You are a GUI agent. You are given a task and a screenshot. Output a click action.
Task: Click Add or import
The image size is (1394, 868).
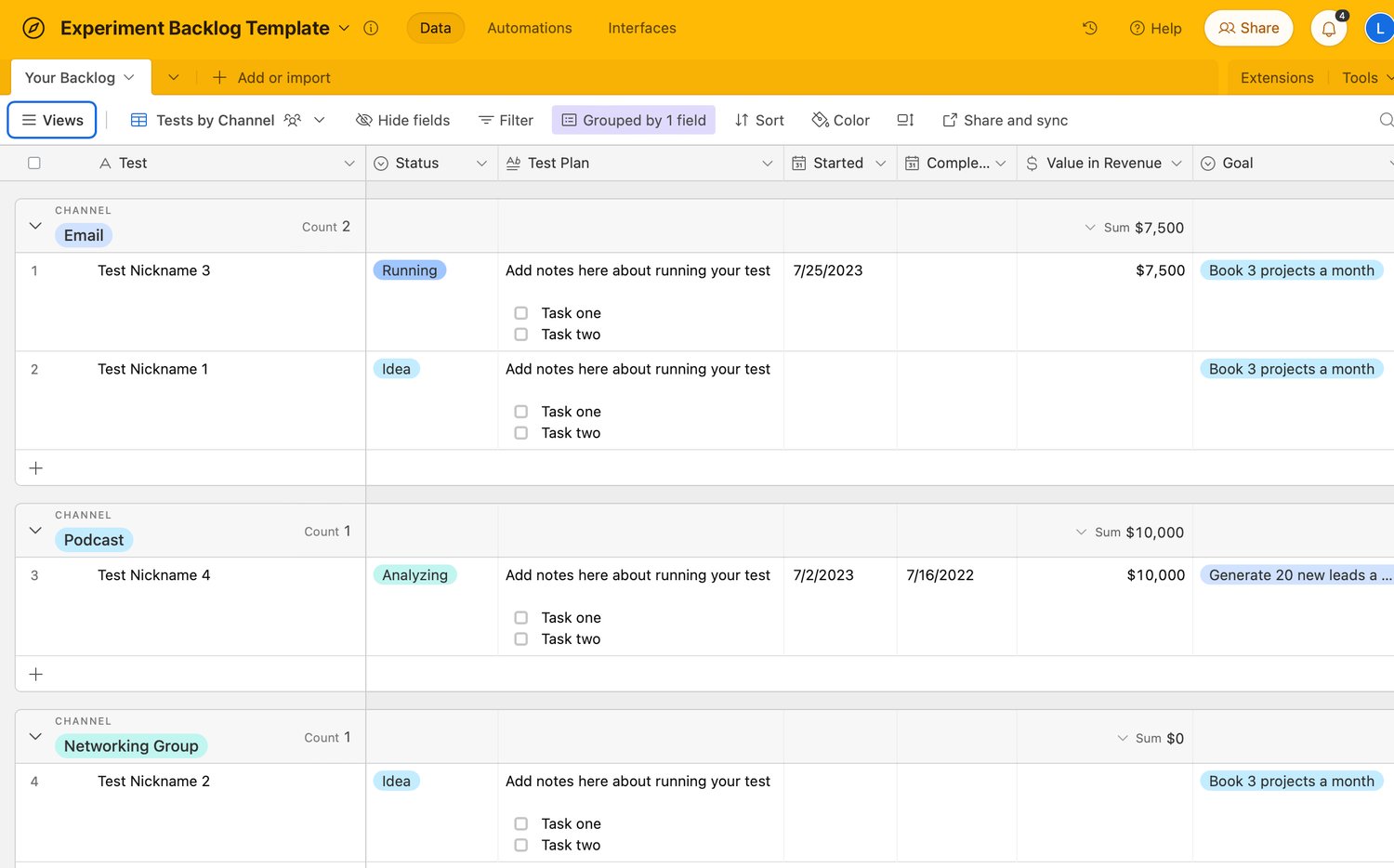coord(271,78)
